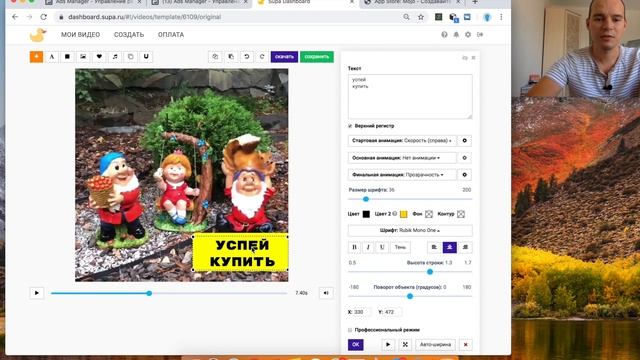
Task: Toggle the mute volume button
Action: pos(326,293)
